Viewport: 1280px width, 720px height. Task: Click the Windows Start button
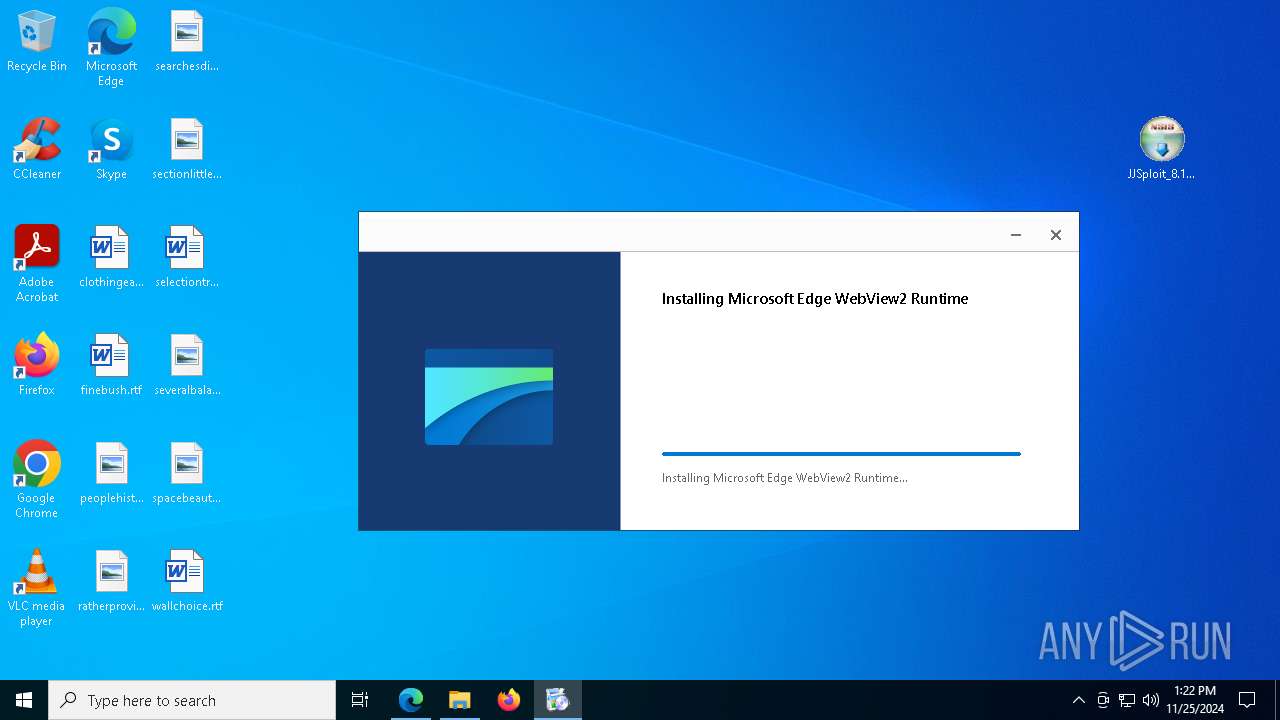(x=24, y=700)
